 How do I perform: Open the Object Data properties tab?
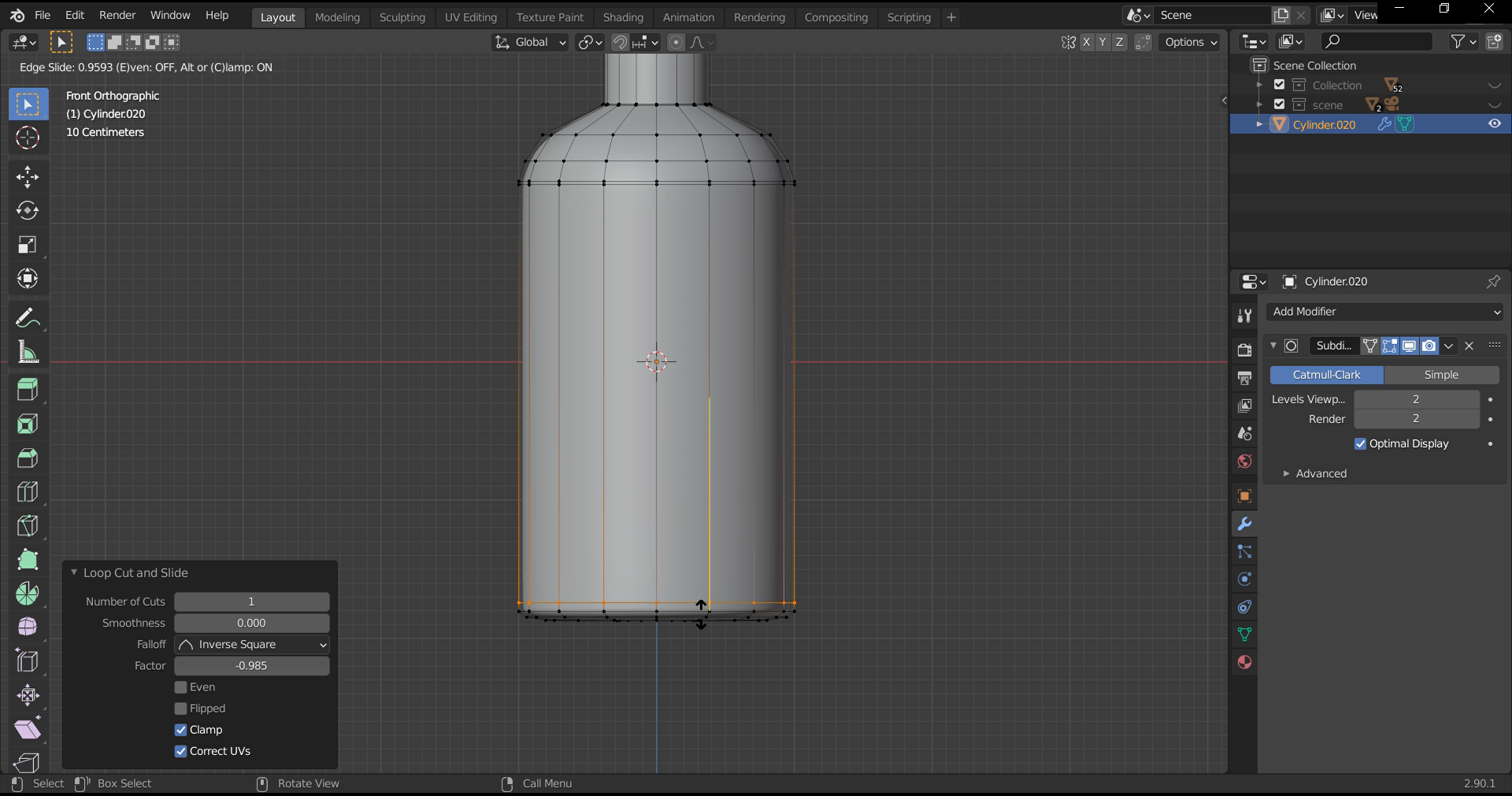click(1244, 635)
